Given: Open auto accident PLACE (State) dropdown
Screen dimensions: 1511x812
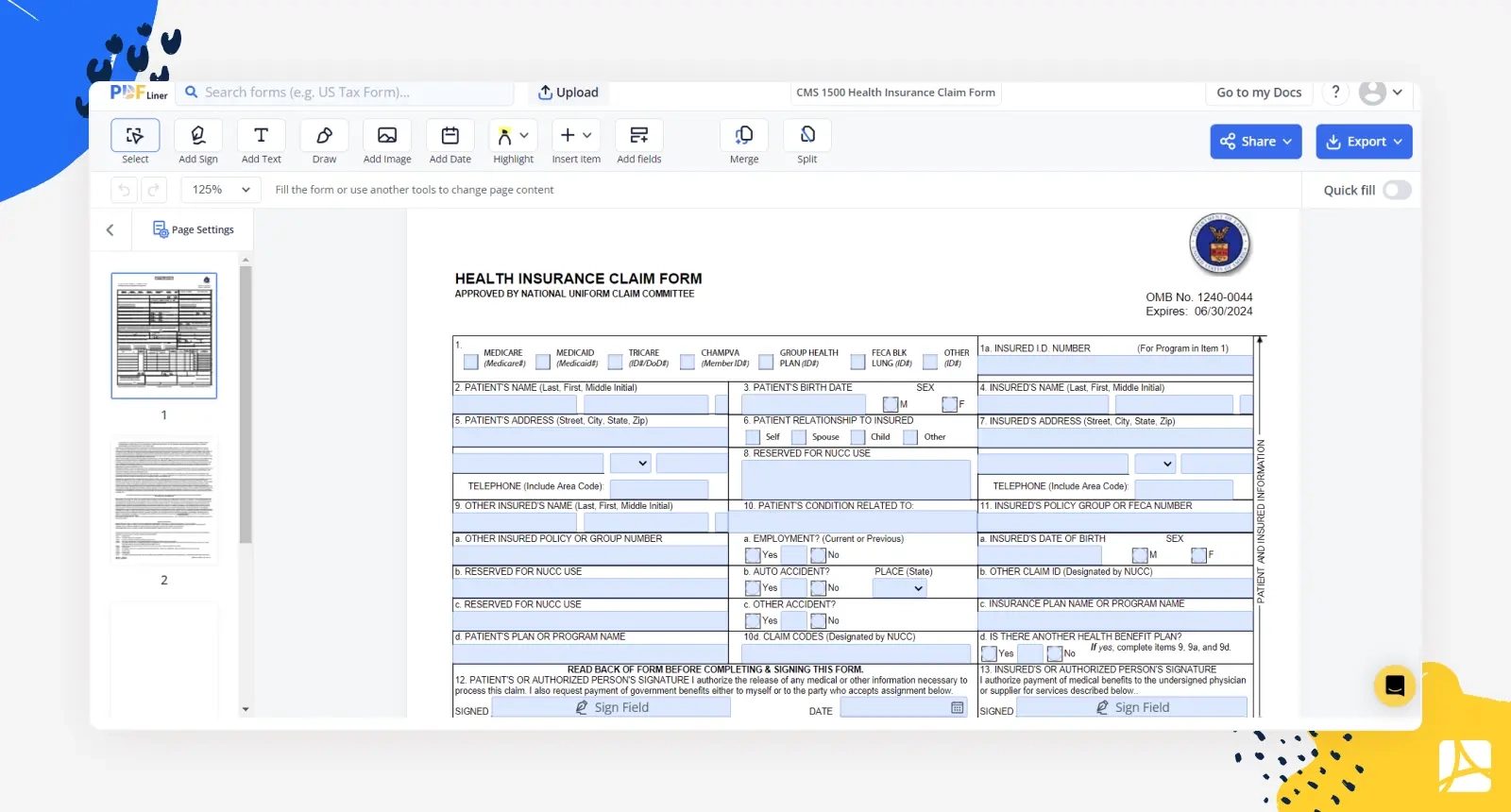Looking at the screenshot, I should click(899, 588).
